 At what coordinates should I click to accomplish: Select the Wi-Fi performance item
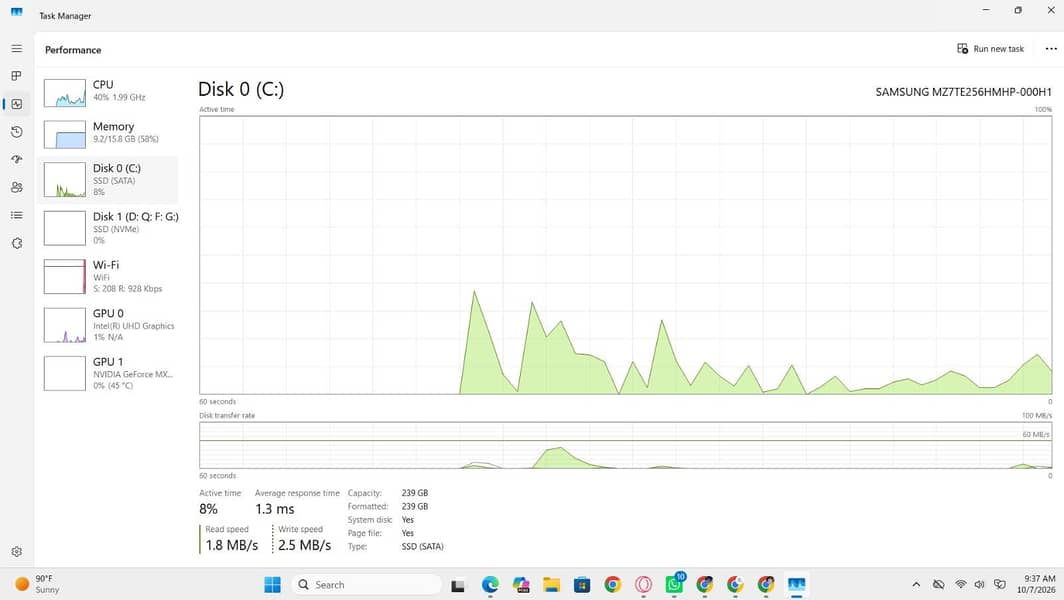pos(109,276)
